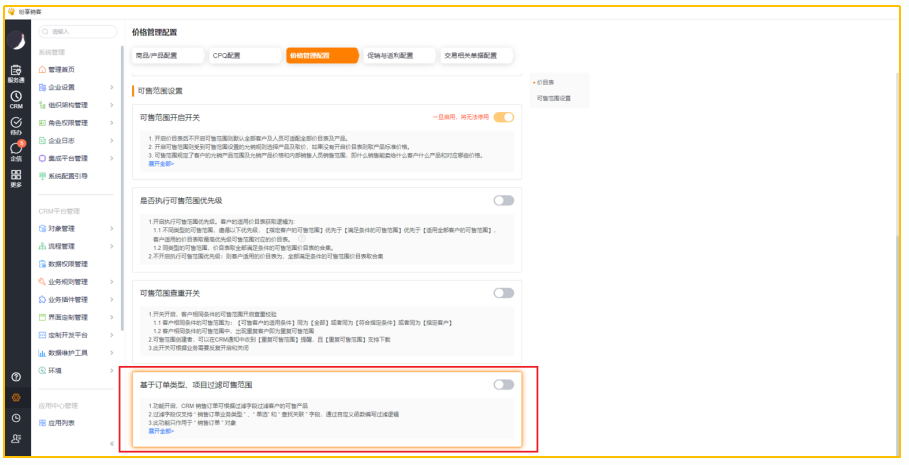The image size is (909, 465).
Task: Click the 流程管理 icon
Action: coord(42,246)
